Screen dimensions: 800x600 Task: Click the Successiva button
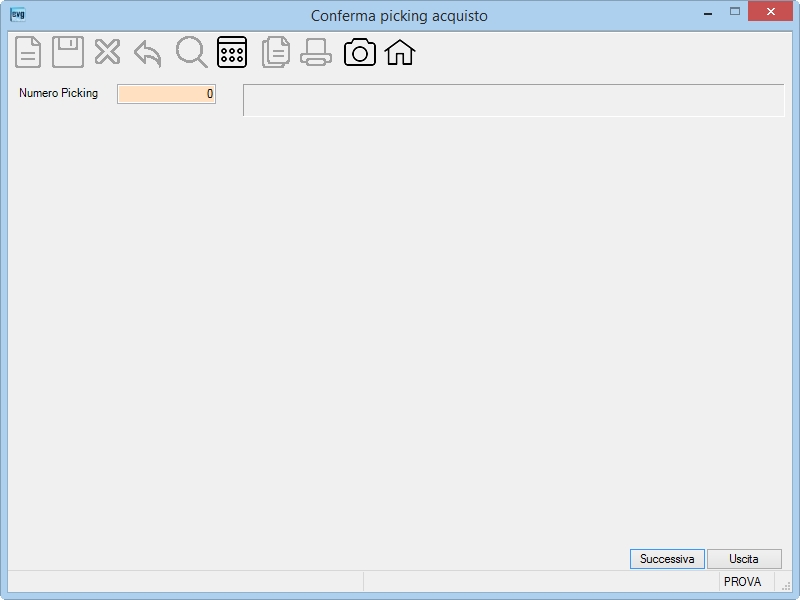coord(667,559)
